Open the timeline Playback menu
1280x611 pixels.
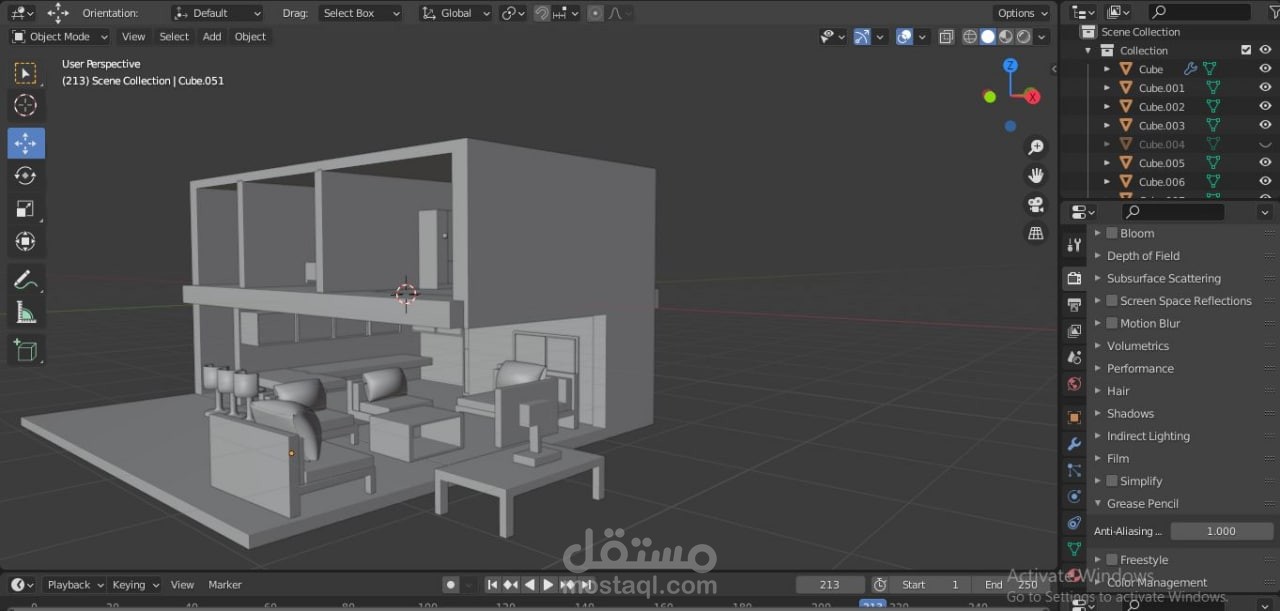[x=74, y=585]
